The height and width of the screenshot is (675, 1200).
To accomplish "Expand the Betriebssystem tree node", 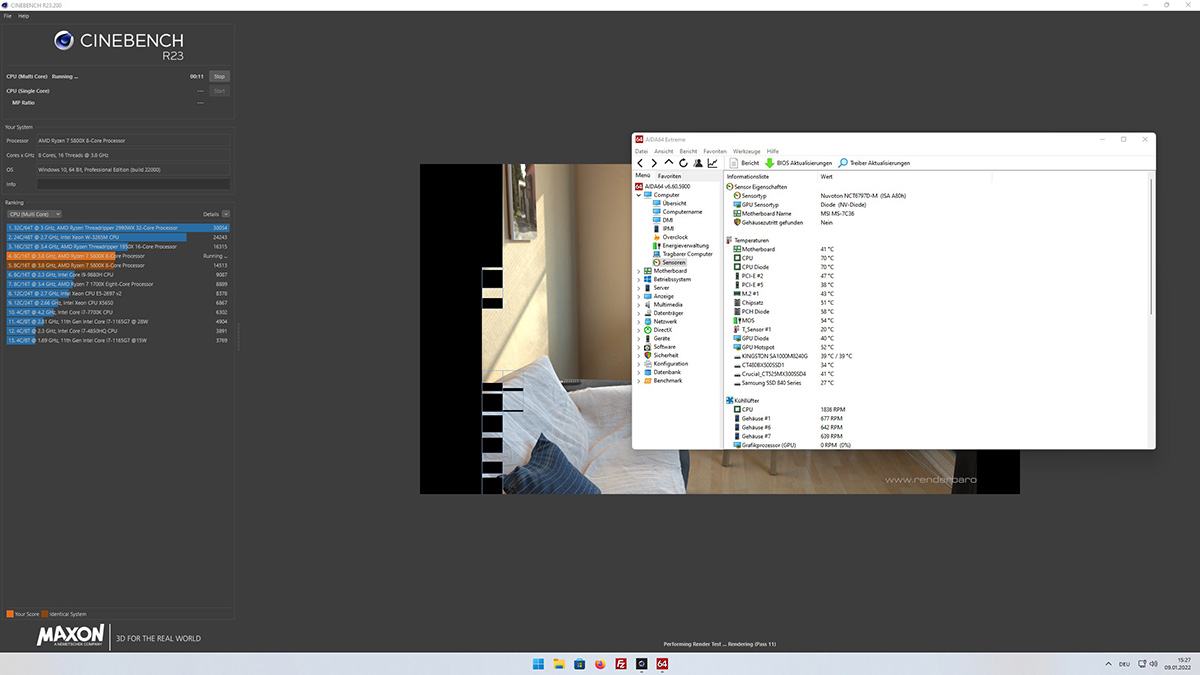I will (639, 279).
